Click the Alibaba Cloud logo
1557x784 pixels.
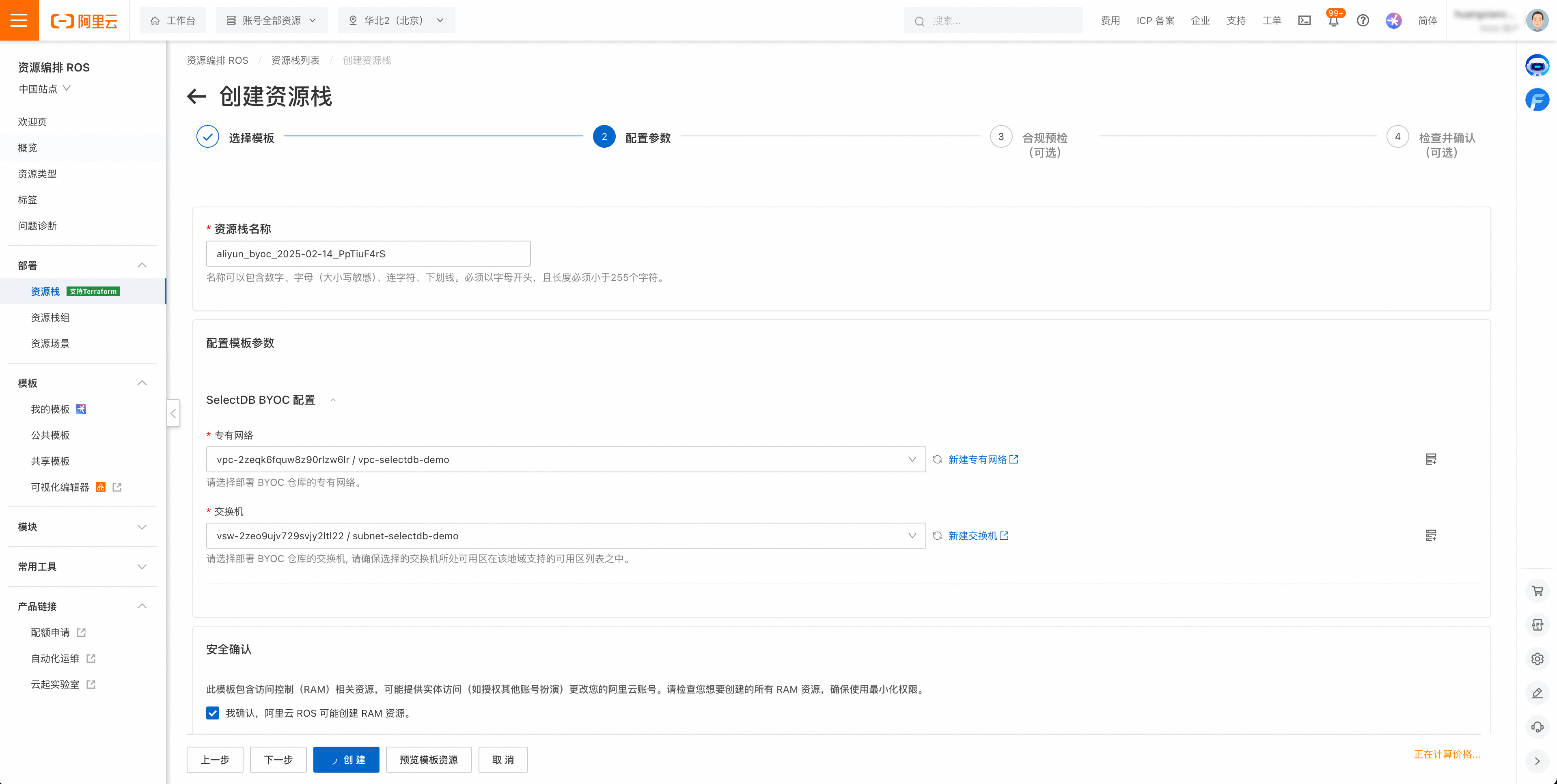(x=84, y=21)
